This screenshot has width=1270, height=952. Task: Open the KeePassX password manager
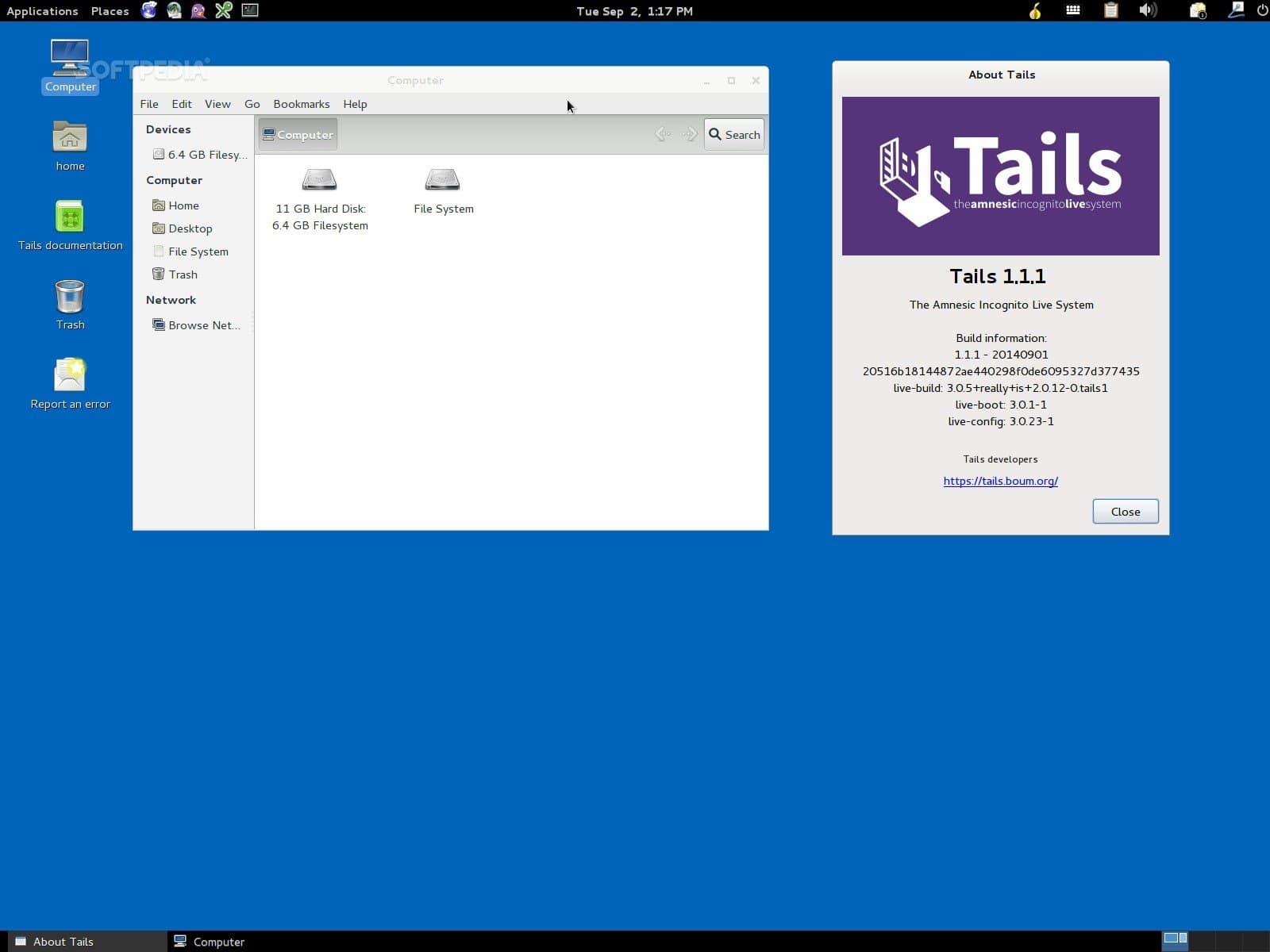[x=223, y=10]
